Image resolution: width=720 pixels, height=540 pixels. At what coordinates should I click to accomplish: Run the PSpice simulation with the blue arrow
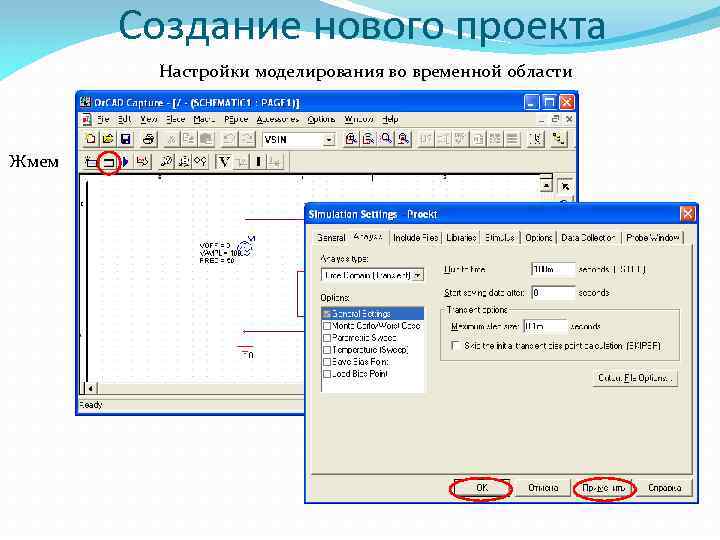tap(125, 162)
